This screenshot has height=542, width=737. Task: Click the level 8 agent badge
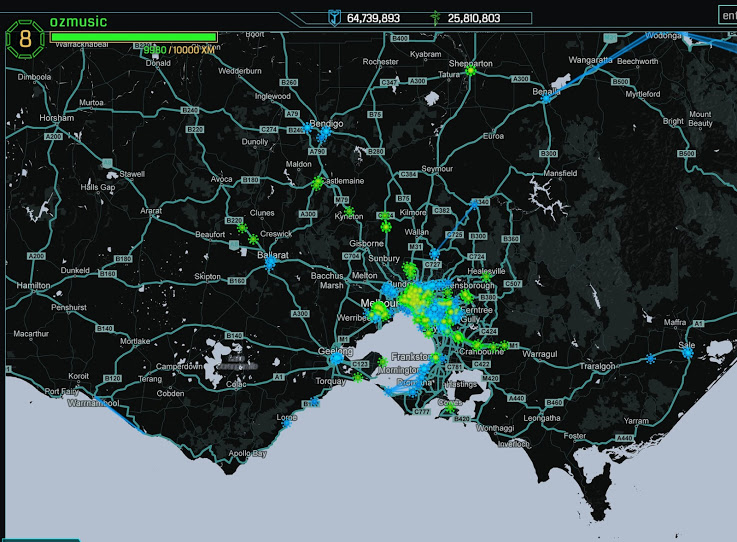25,39
